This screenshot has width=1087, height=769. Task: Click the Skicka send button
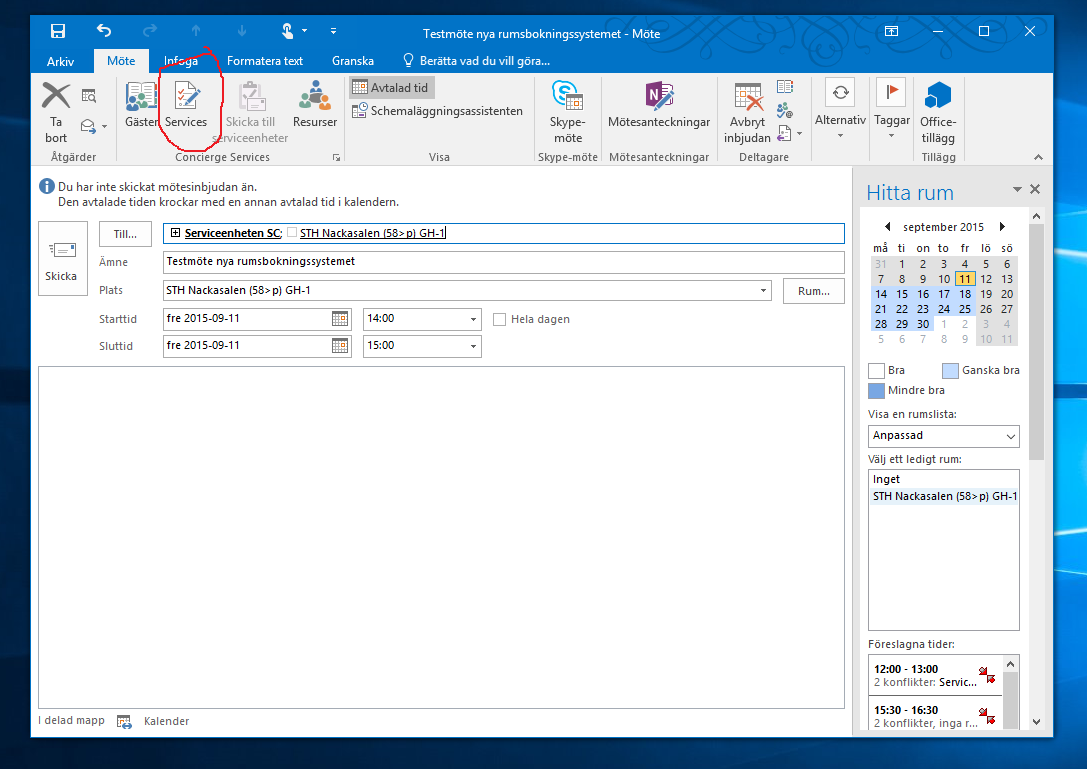(62, 259)
